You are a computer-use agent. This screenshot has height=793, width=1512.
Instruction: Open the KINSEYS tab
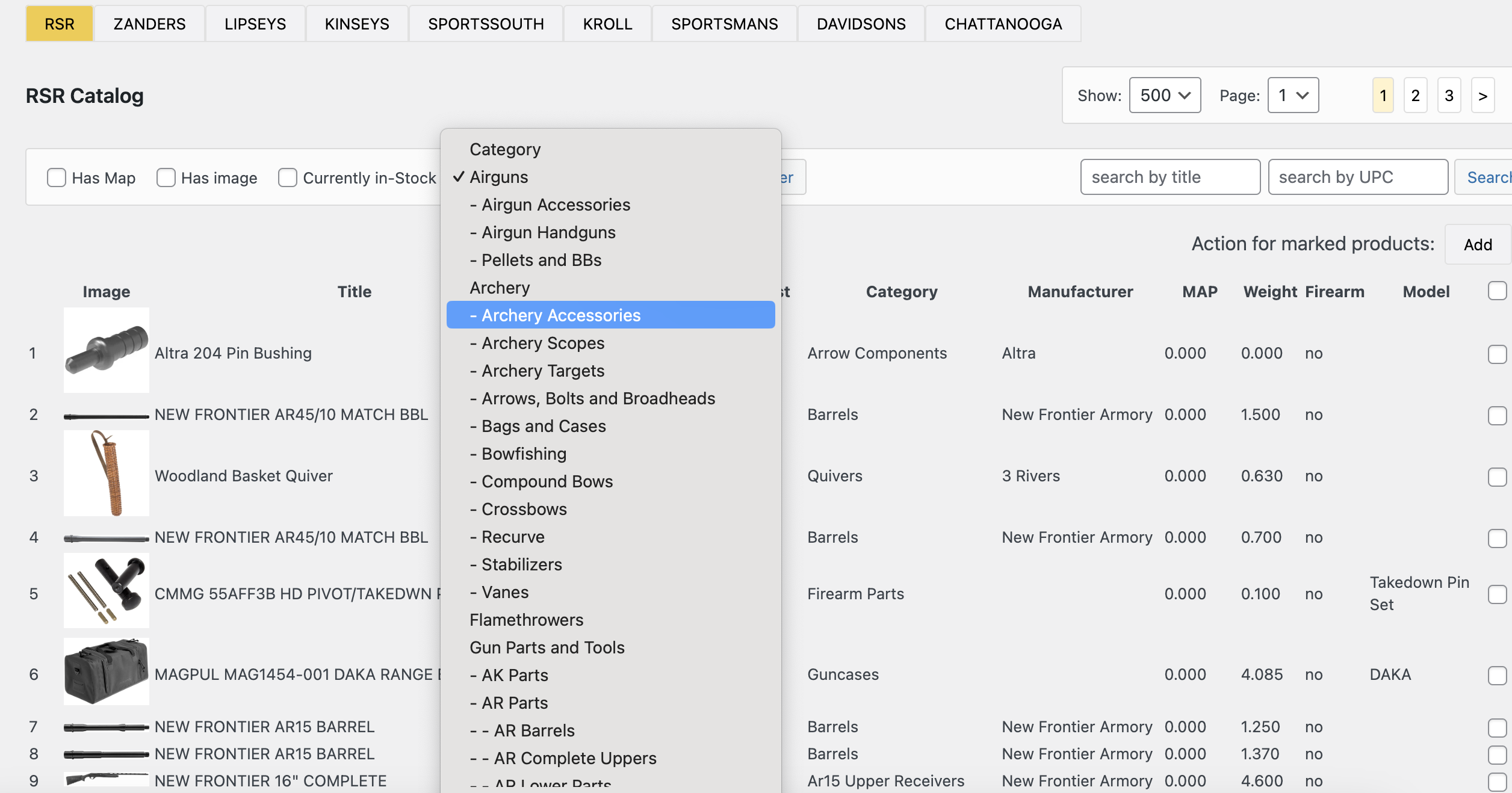357,24
